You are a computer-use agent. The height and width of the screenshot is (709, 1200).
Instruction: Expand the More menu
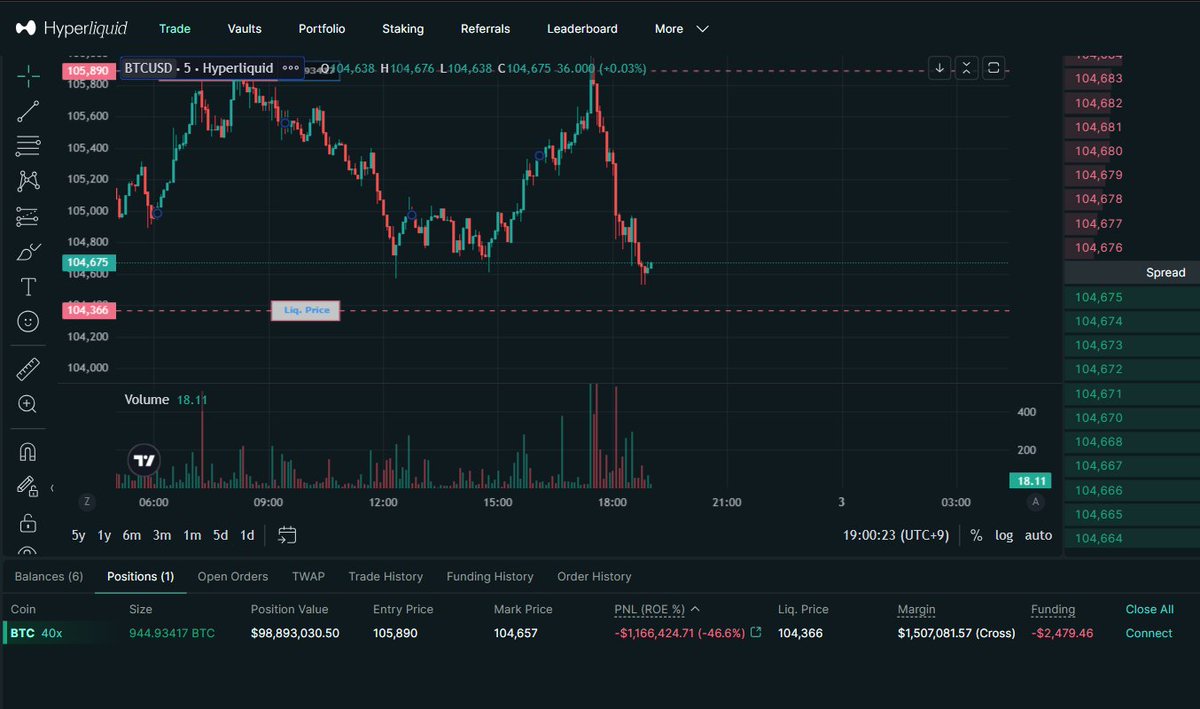681,29
